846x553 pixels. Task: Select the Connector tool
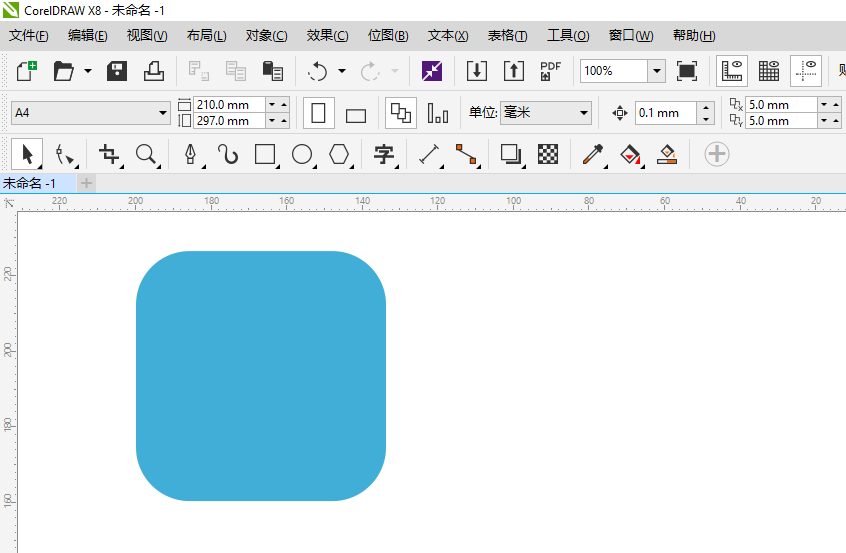[466, 154]
